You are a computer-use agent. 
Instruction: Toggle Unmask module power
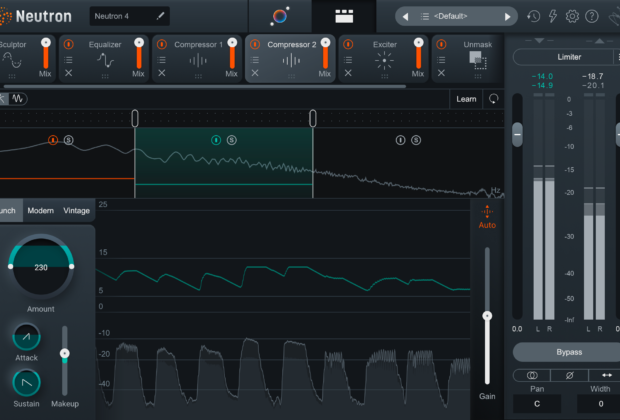coord(441,44)
